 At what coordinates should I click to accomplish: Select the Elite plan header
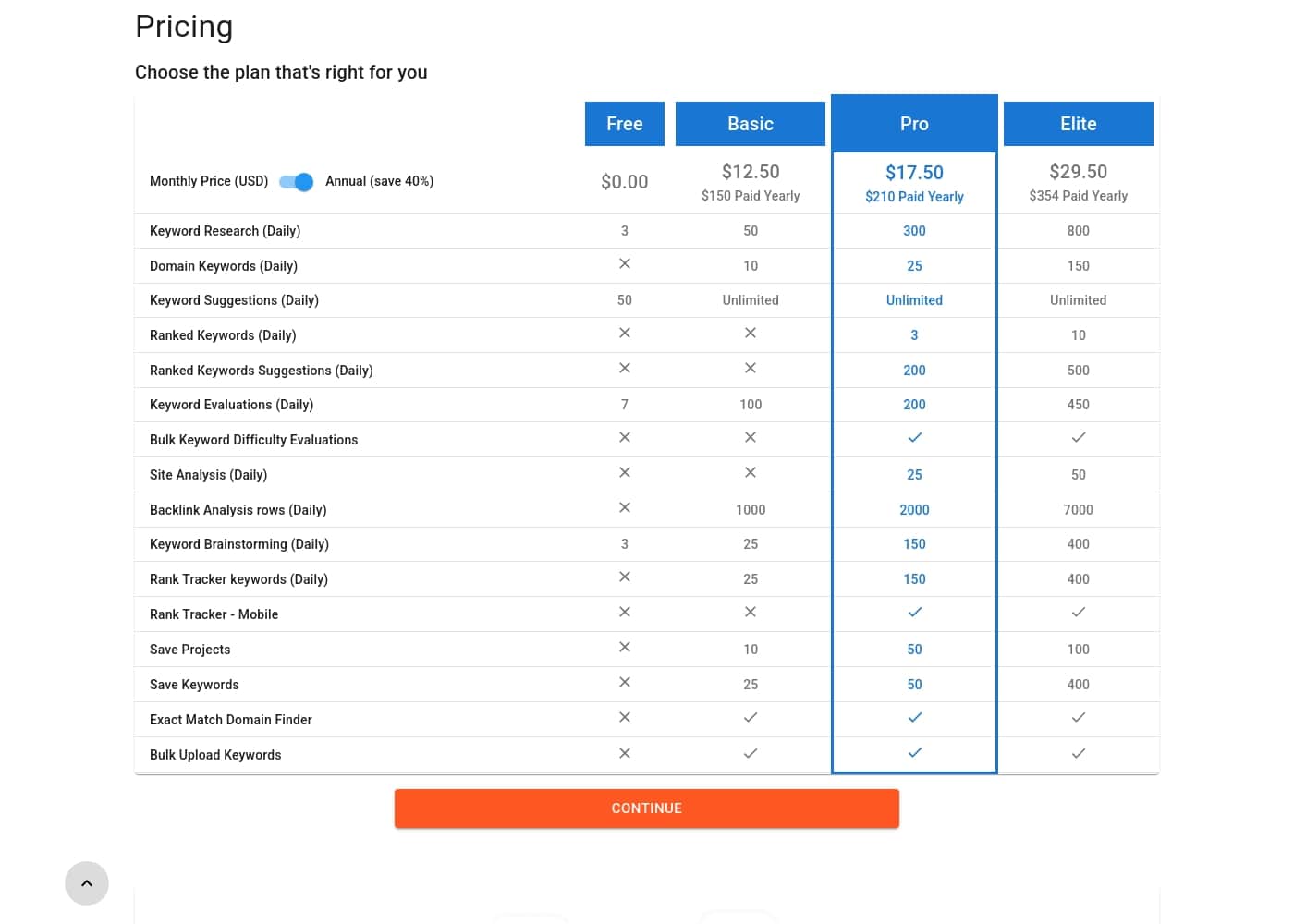click(1079, 124)
